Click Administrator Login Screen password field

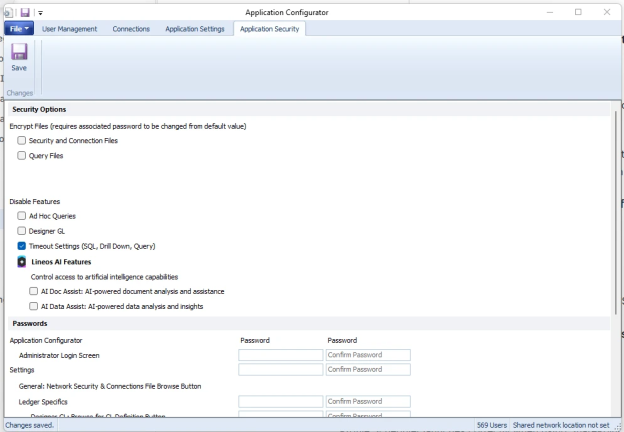click(x=280, y=355)
